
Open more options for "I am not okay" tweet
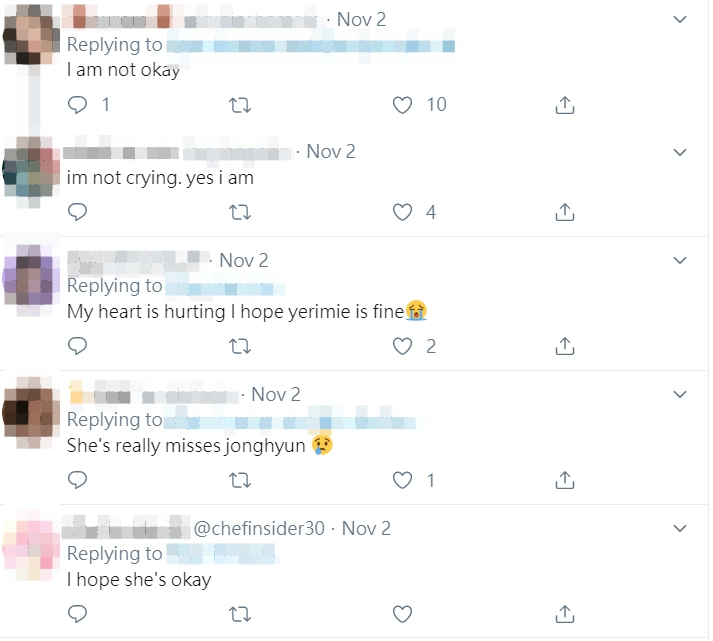point(680,19)
